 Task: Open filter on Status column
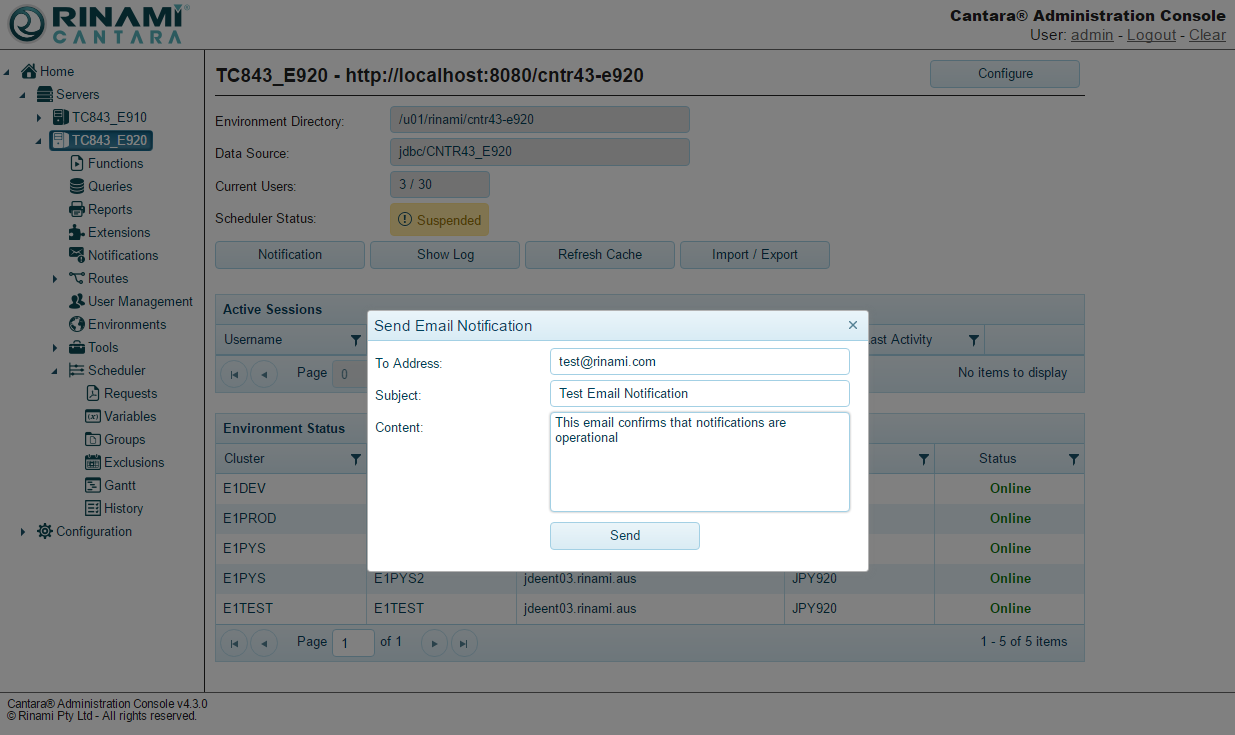pos(1073,459)
